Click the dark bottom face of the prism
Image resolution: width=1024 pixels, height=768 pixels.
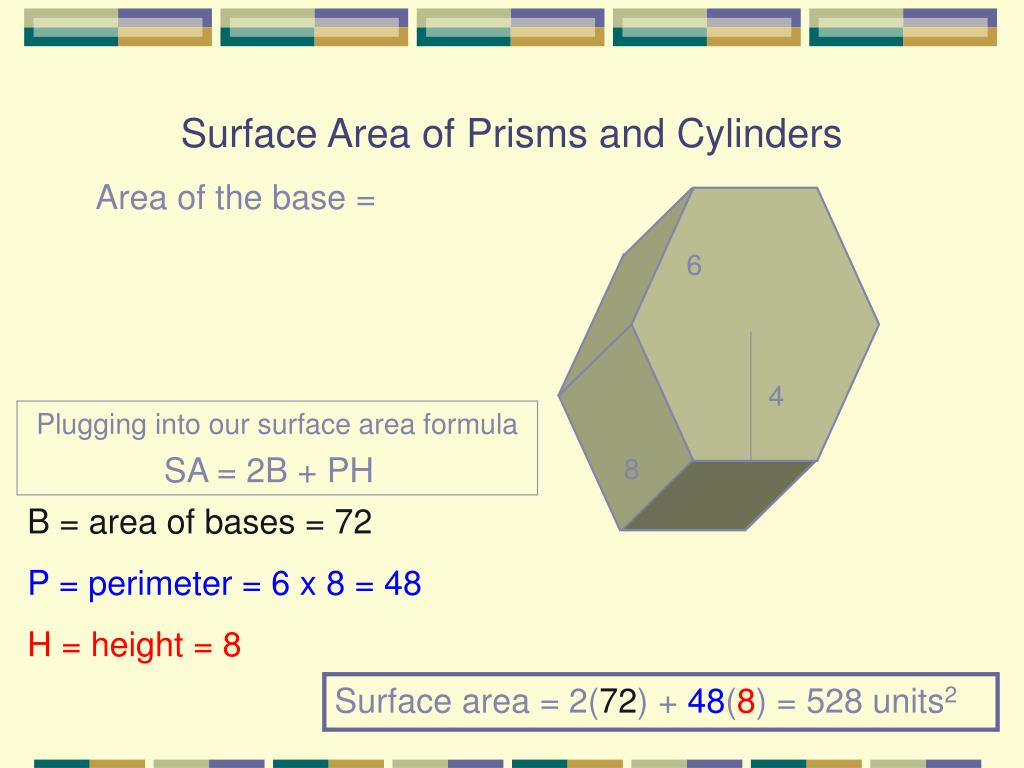718,495
